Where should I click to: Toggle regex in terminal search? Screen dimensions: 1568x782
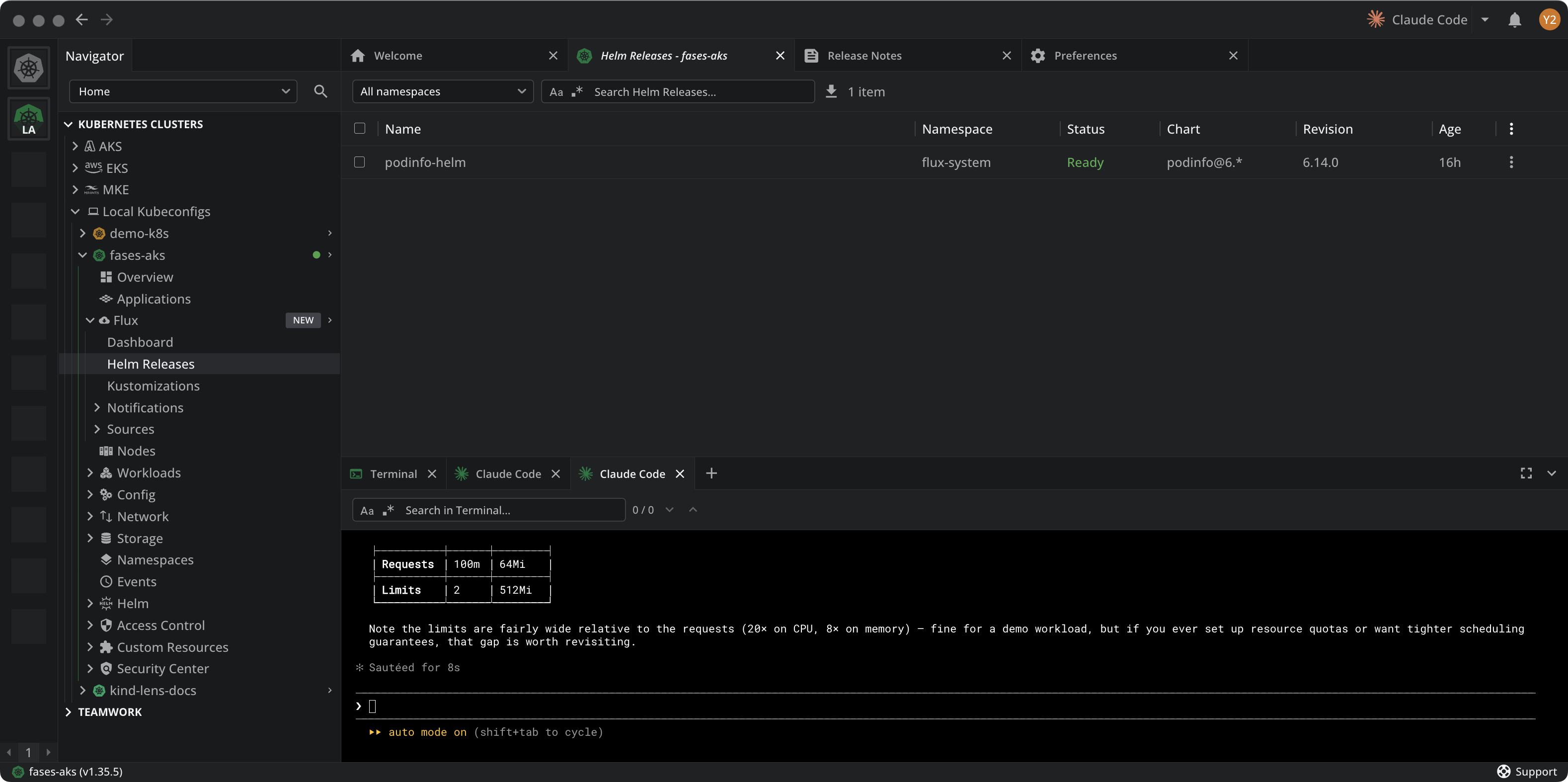pyautogui.click(x=388, y=510)
